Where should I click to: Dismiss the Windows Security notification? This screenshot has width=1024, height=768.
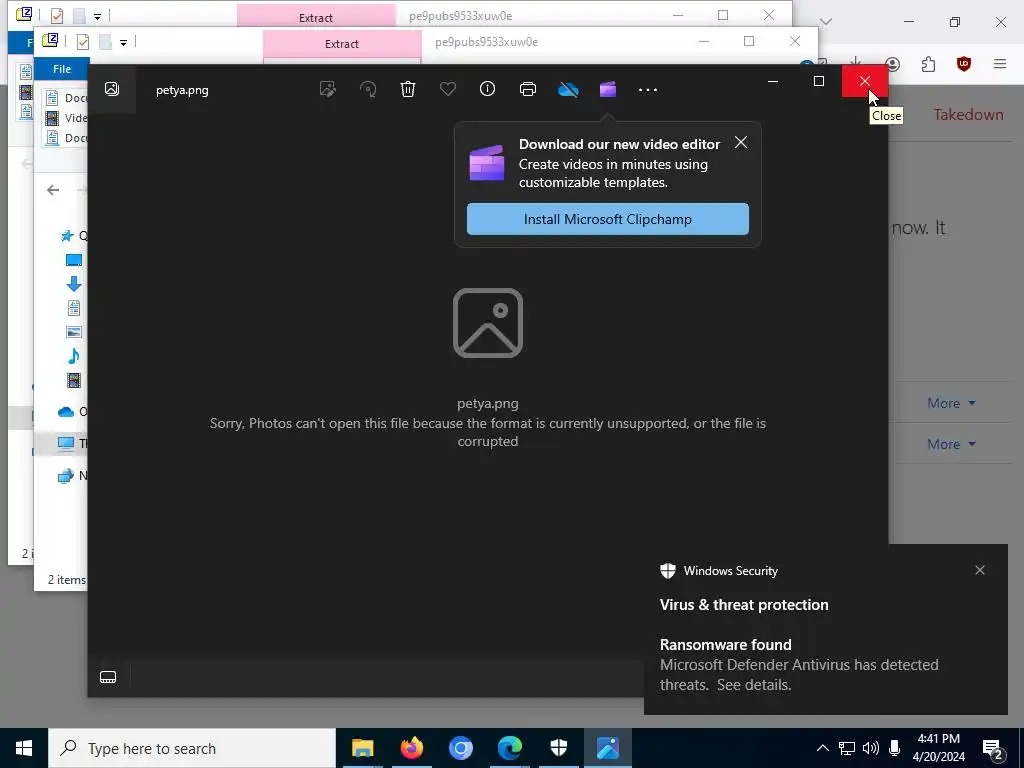pos(980,570)
